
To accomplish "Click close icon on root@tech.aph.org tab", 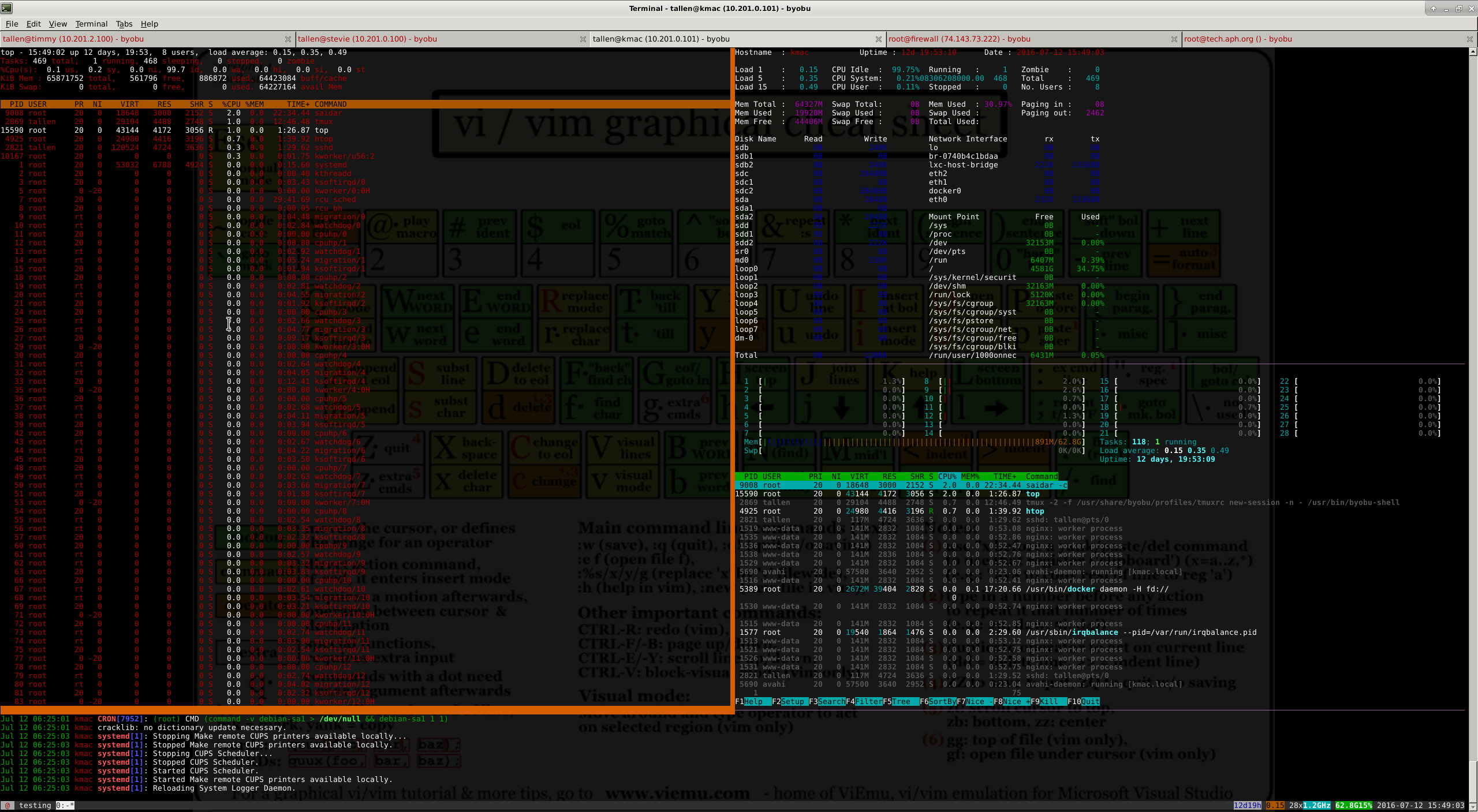I will click(1469, 39).
